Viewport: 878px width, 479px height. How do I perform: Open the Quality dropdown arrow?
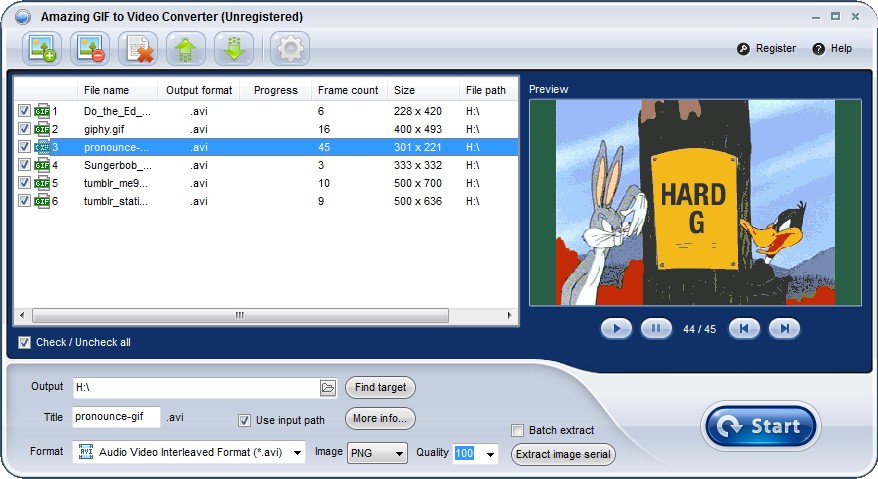click(491, 454)
